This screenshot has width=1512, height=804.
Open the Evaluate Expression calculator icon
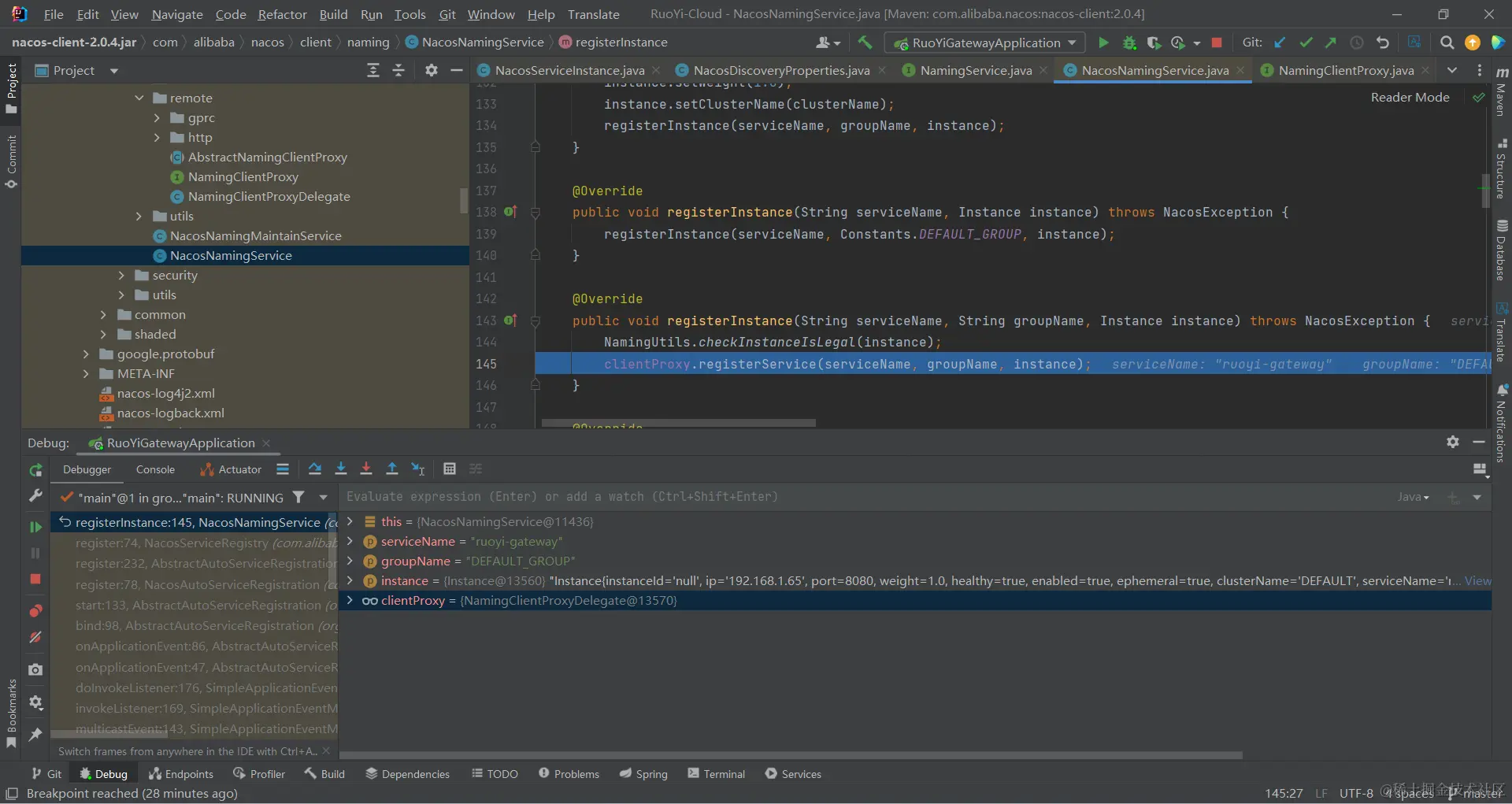[450, 469]
